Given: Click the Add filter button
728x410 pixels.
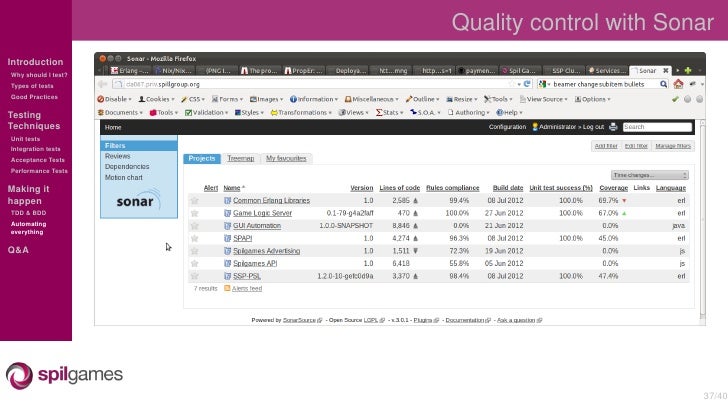Looking at the screenshot, I should [x=606, y=146].
